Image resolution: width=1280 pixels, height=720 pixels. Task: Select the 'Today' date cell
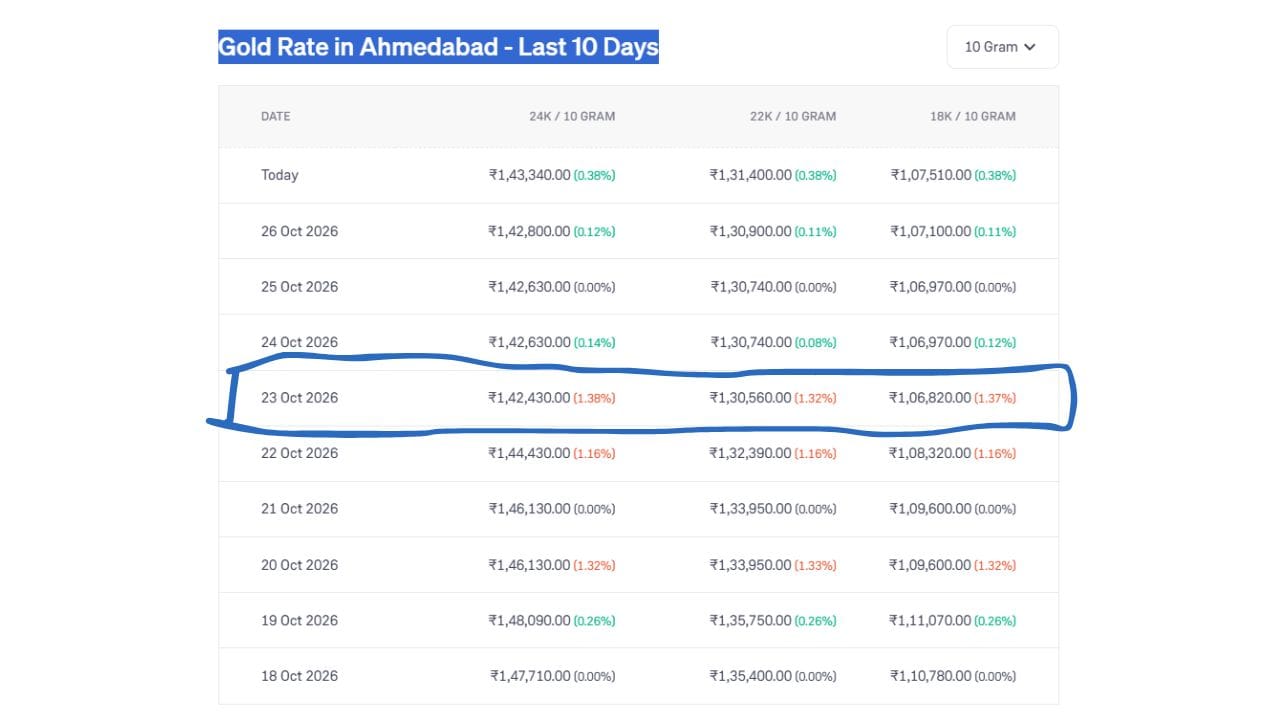[280, 175]
